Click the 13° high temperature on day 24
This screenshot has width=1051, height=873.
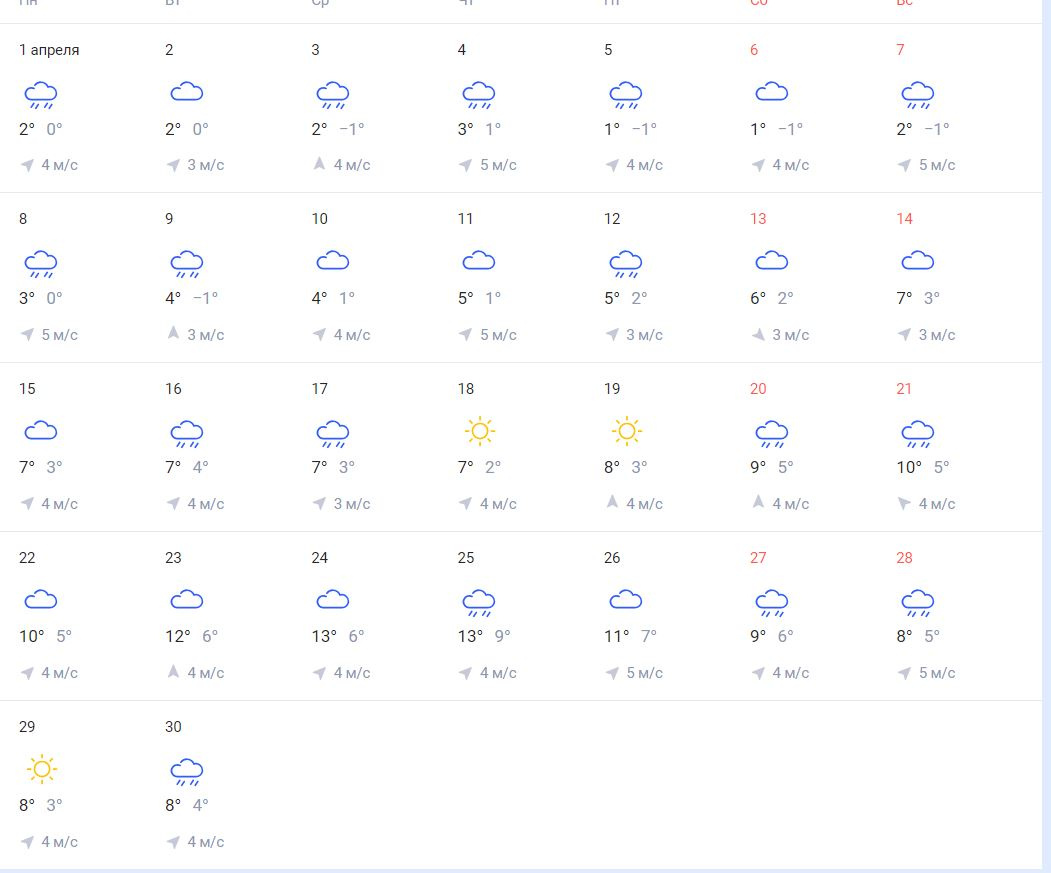click(324, 636)
